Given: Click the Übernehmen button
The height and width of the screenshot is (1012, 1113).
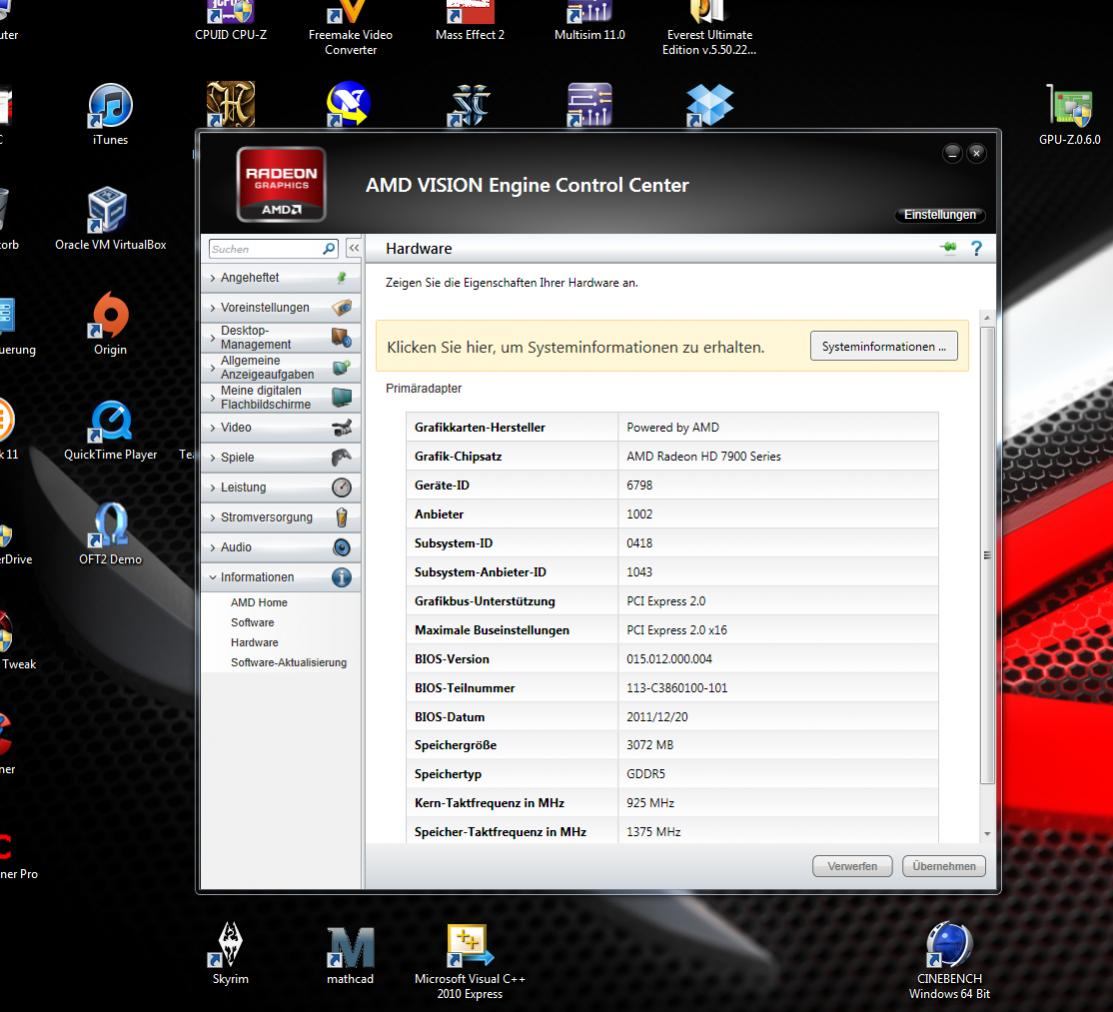Looking at the screenshot, I should [x=943, y=867].
